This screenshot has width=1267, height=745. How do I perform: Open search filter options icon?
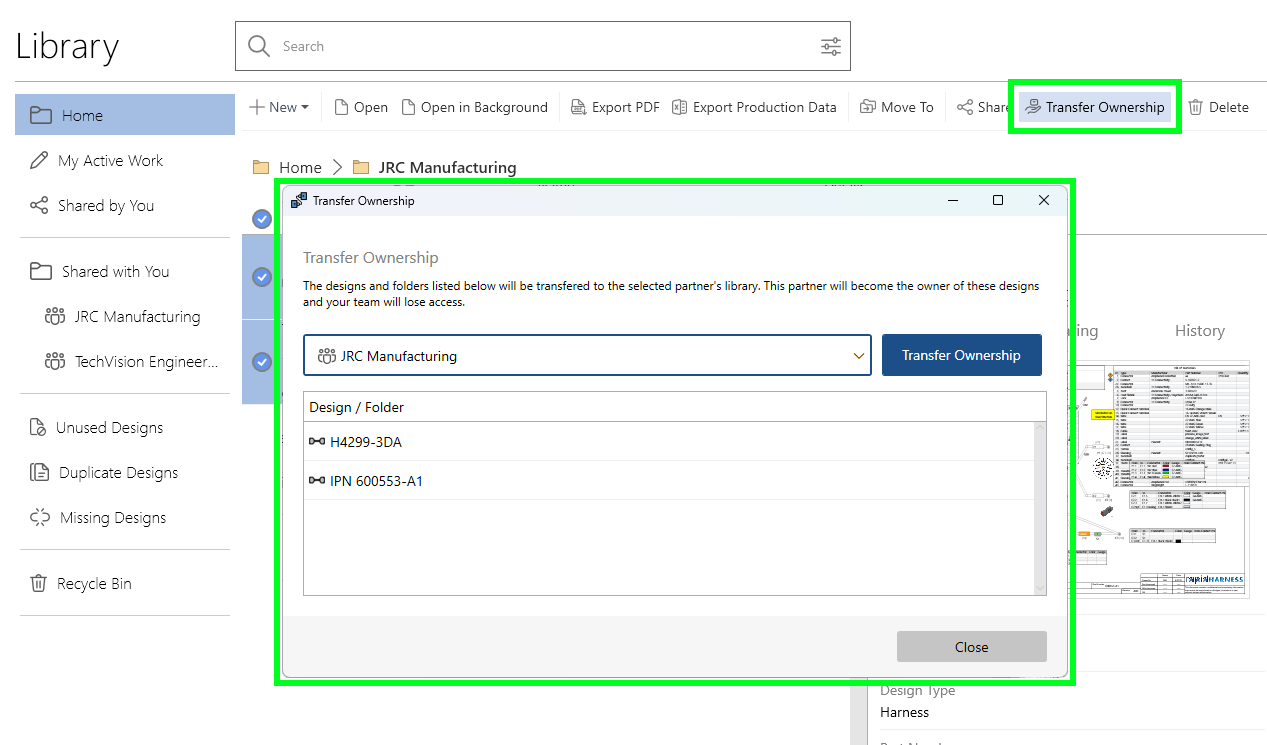click(831, 46)
